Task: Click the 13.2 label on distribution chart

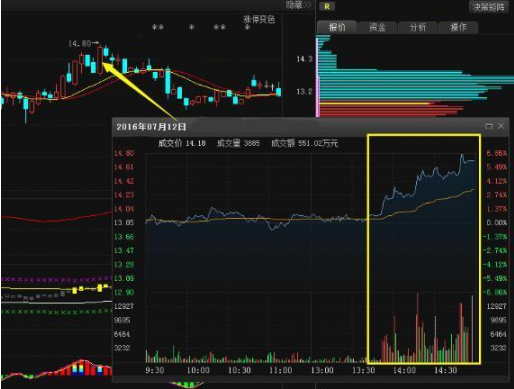Action: 304,91
